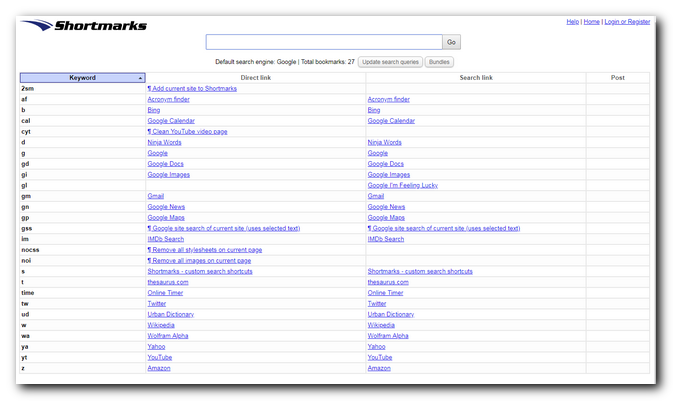Open Twitter direct link
Viewport: 673px width, 401px height.
157,304
